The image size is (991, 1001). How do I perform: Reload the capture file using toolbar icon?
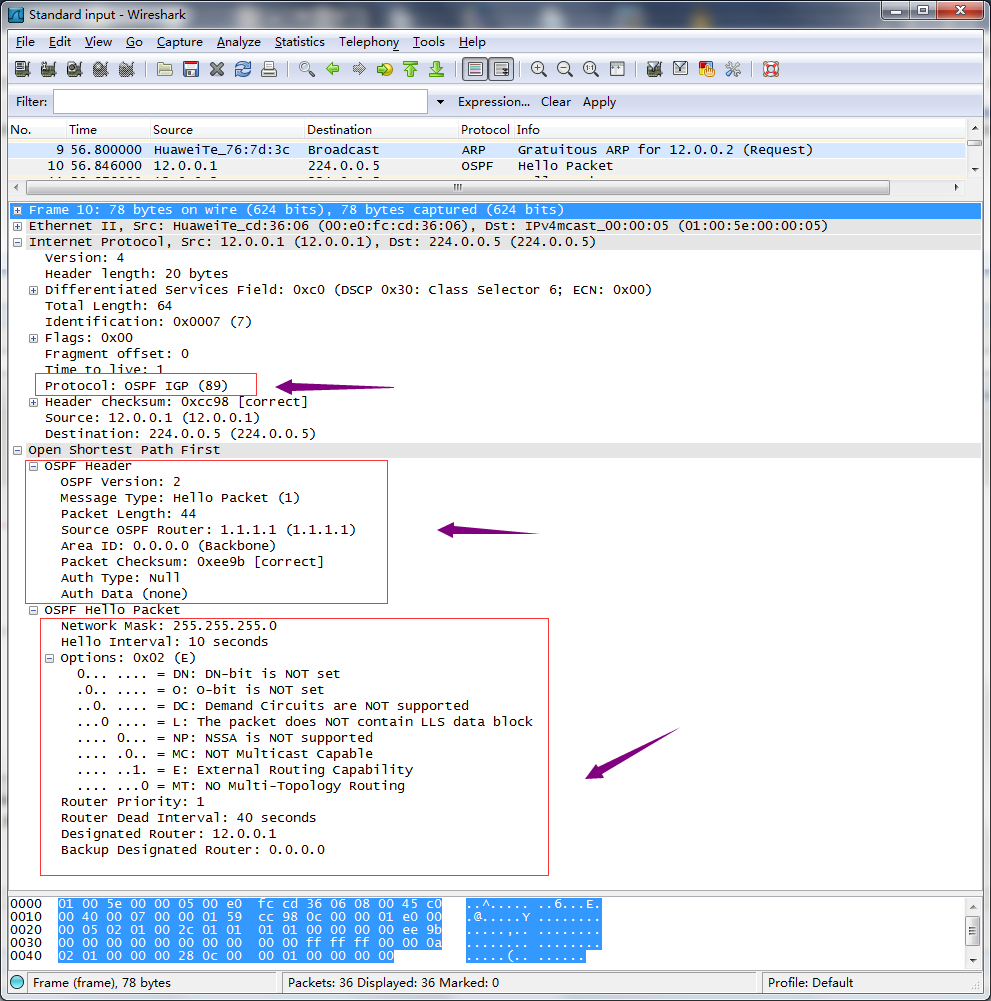(x=243, y=69)
